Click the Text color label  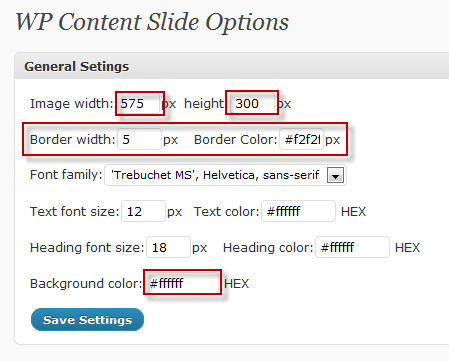click(227, 211)
